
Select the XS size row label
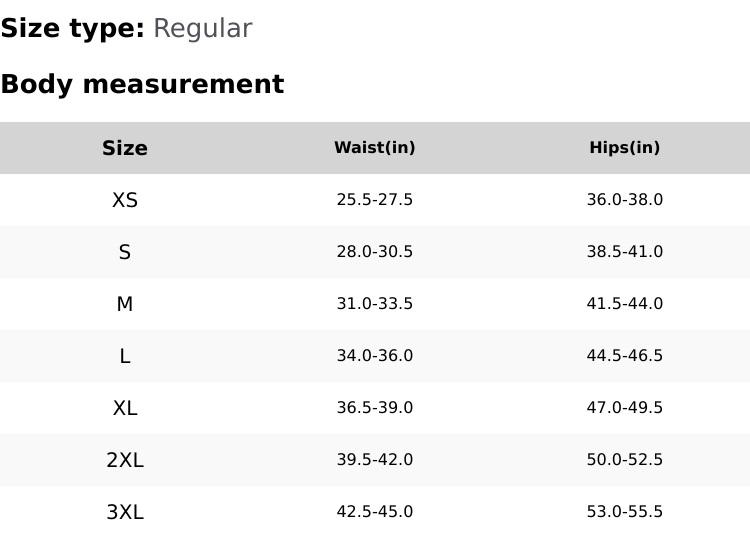[x=125, y=200]
